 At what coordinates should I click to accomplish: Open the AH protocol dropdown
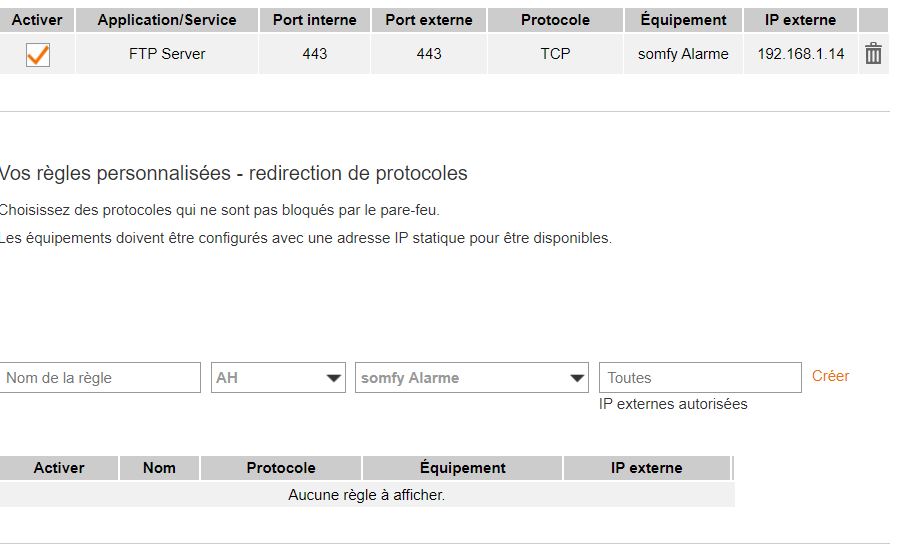pyautogui.click(x=278, y=377)
